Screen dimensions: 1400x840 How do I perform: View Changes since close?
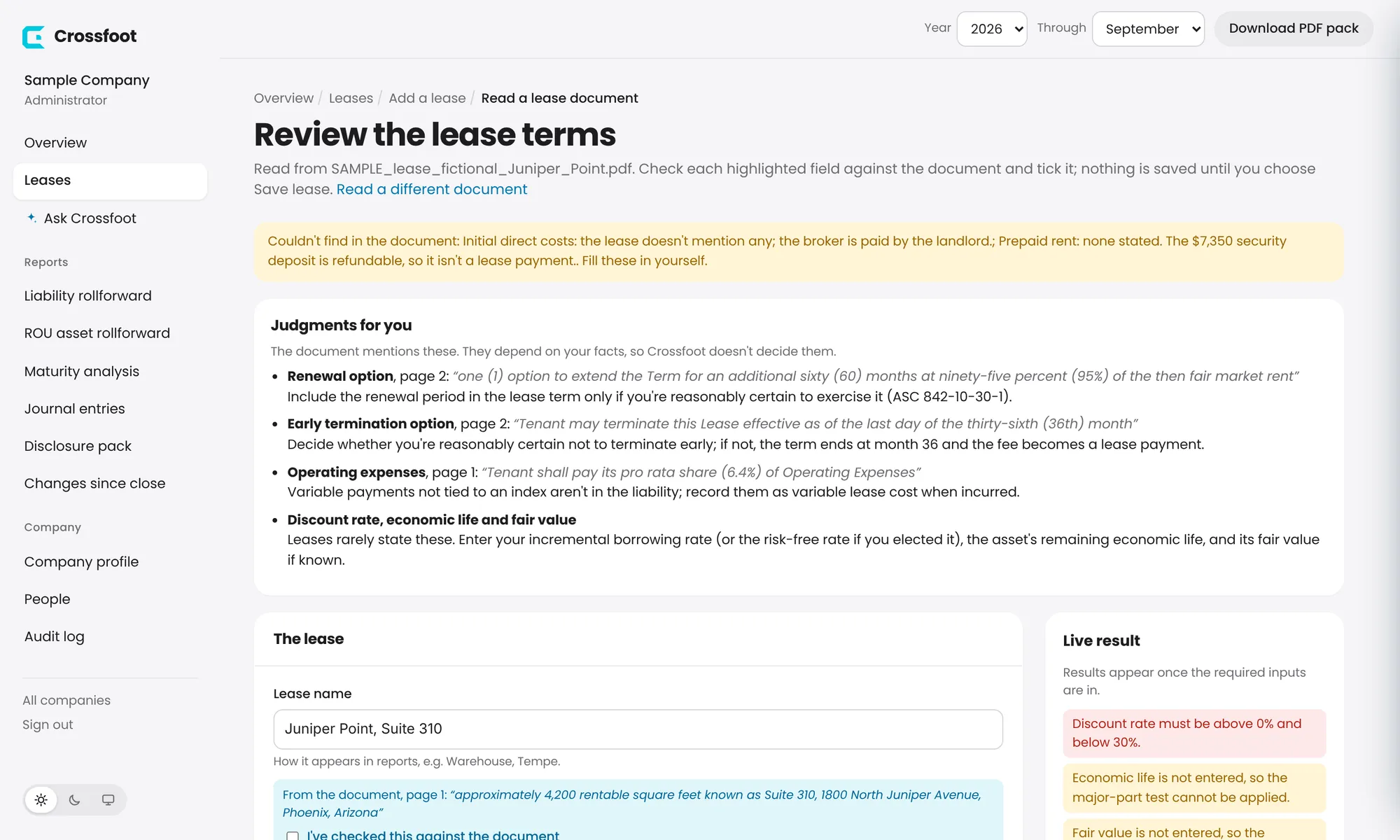coord(110,484)
